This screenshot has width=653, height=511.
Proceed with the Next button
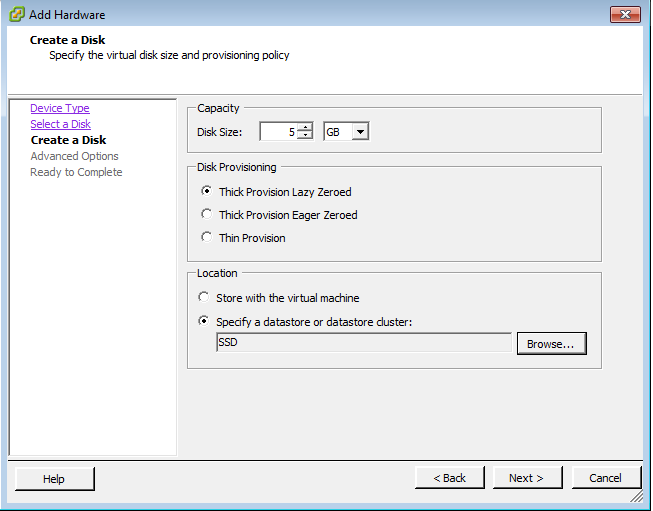coord(527,478)
